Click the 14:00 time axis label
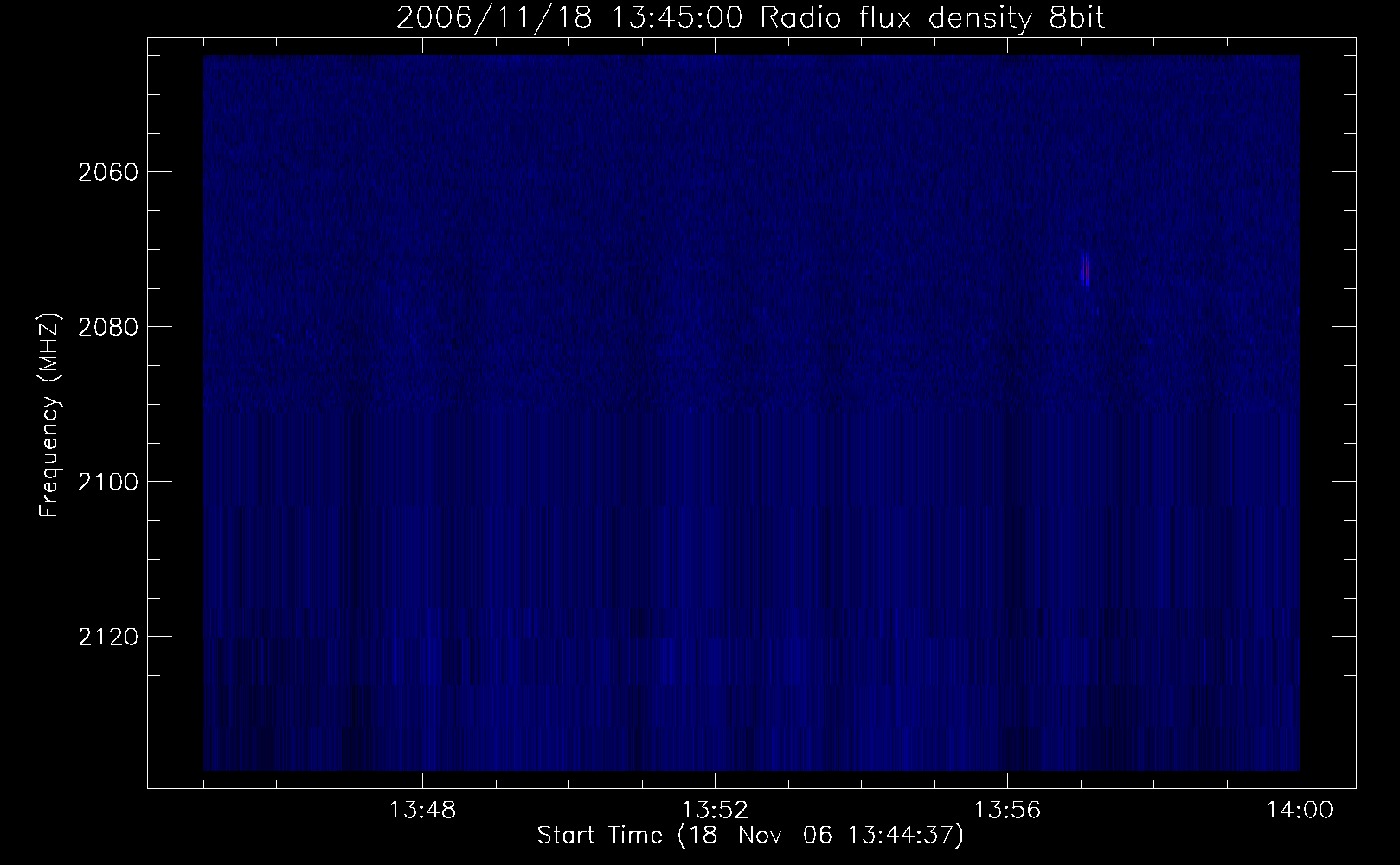Viewport: 1400px width, 865px height. tap(1300, 811)
